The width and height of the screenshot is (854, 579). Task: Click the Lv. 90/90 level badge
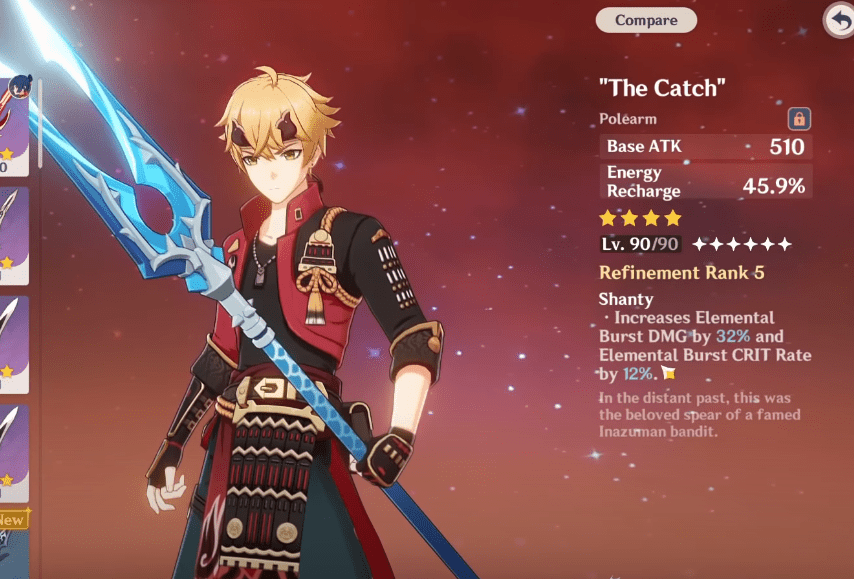(x=640, y=244)
